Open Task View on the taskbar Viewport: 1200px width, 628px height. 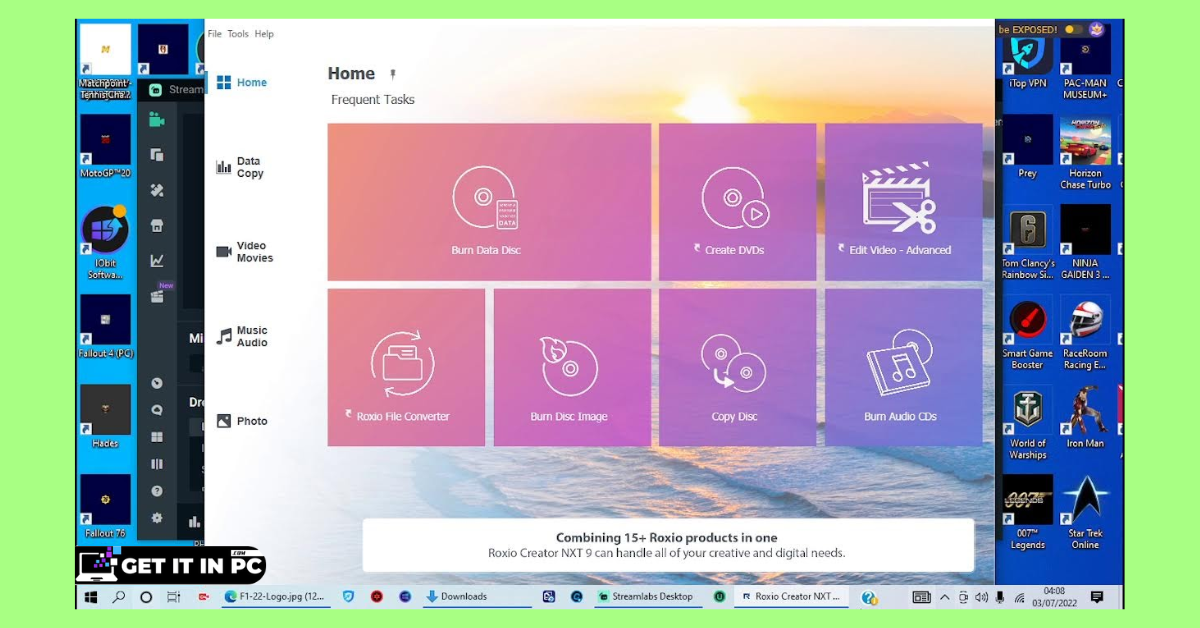pyautogui.click(x=173, y=597)
